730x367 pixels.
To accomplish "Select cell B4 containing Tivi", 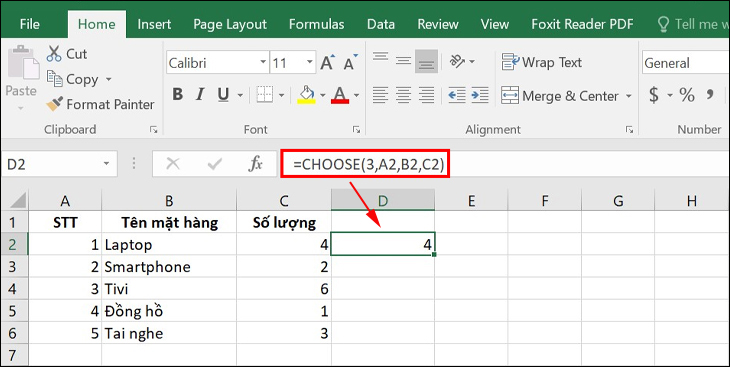I will [169, 289].
